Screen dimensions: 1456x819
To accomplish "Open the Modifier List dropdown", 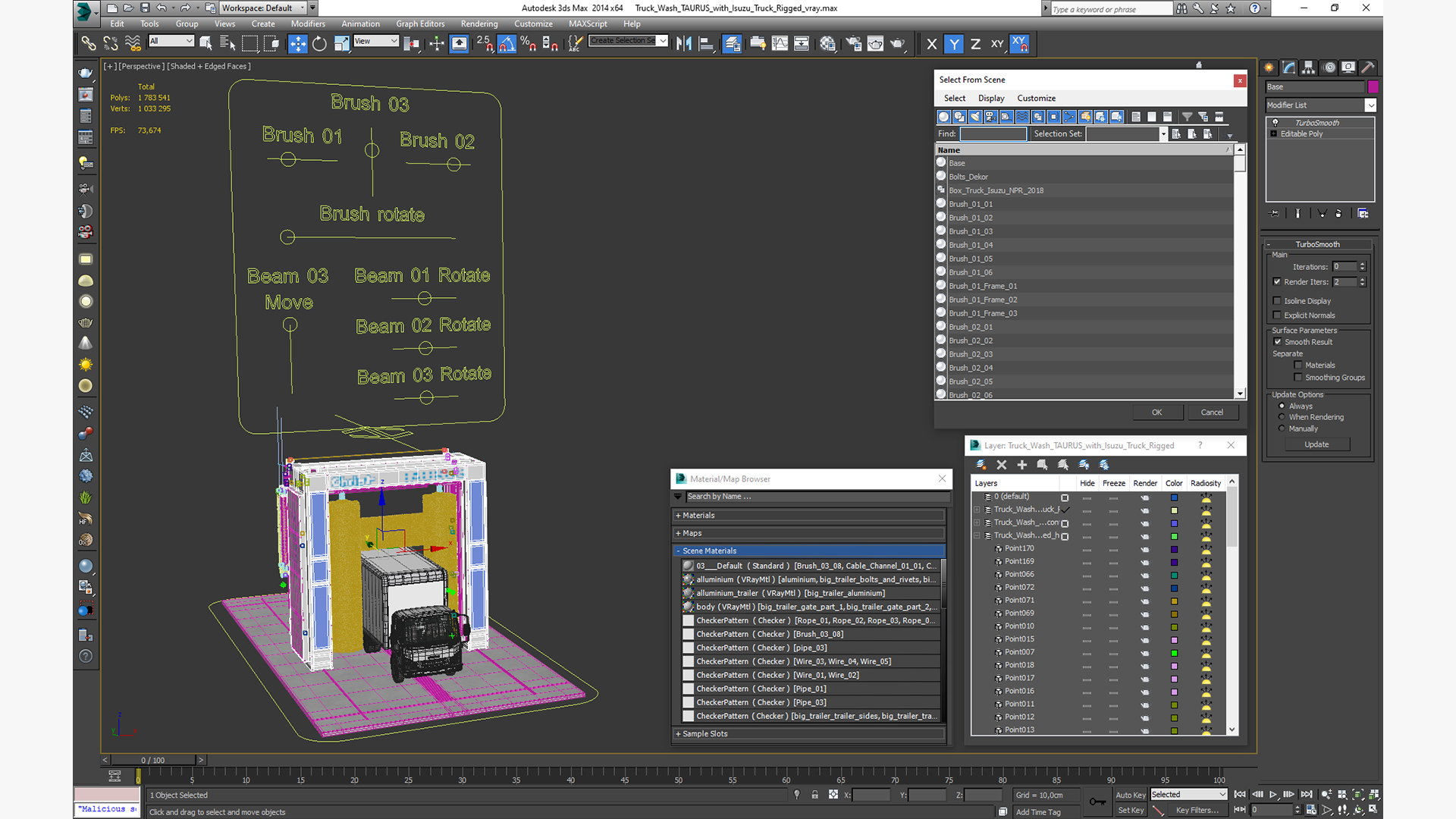I will click(1370, 105).
